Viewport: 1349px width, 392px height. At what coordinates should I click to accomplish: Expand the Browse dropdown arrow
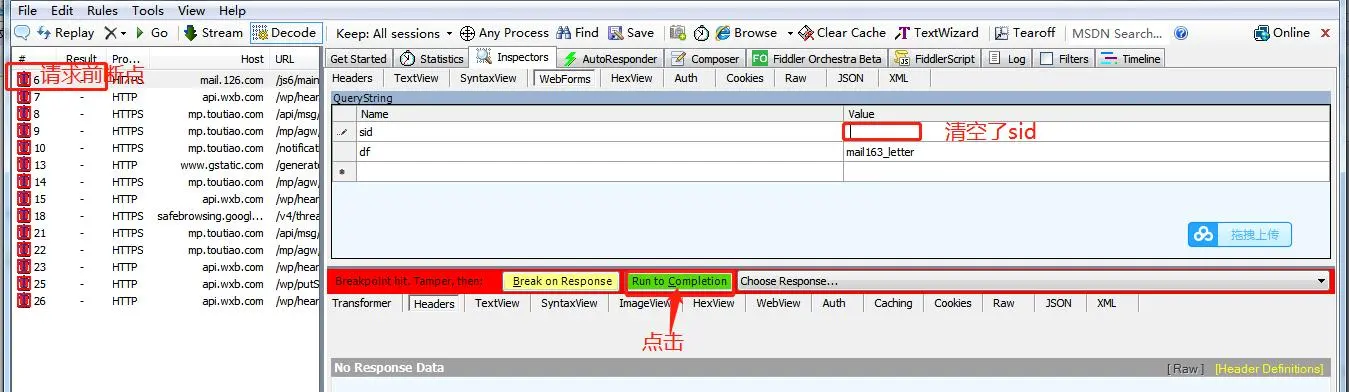click(790, 33)
